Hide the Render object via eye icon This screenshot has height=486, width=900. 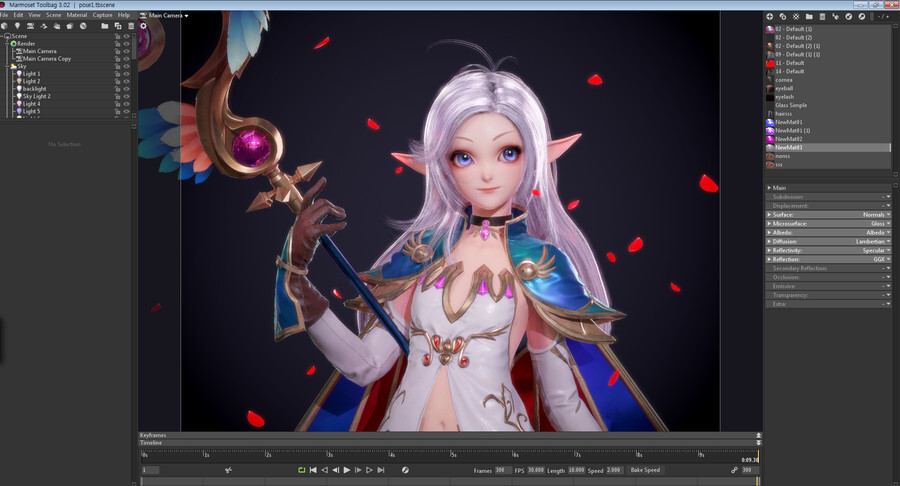127,44
